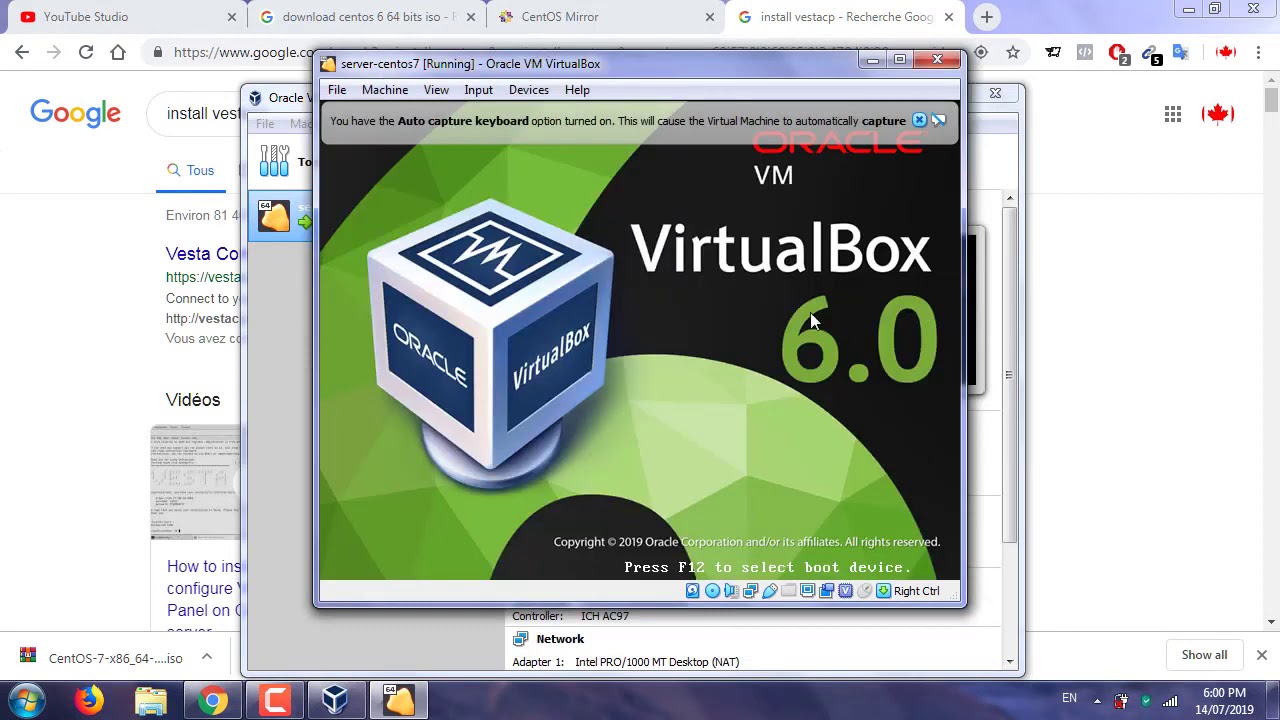Viewport: 1280px width, 720px height.
Task: Click the running VM taskbar icon
Action: coord(398,700)
